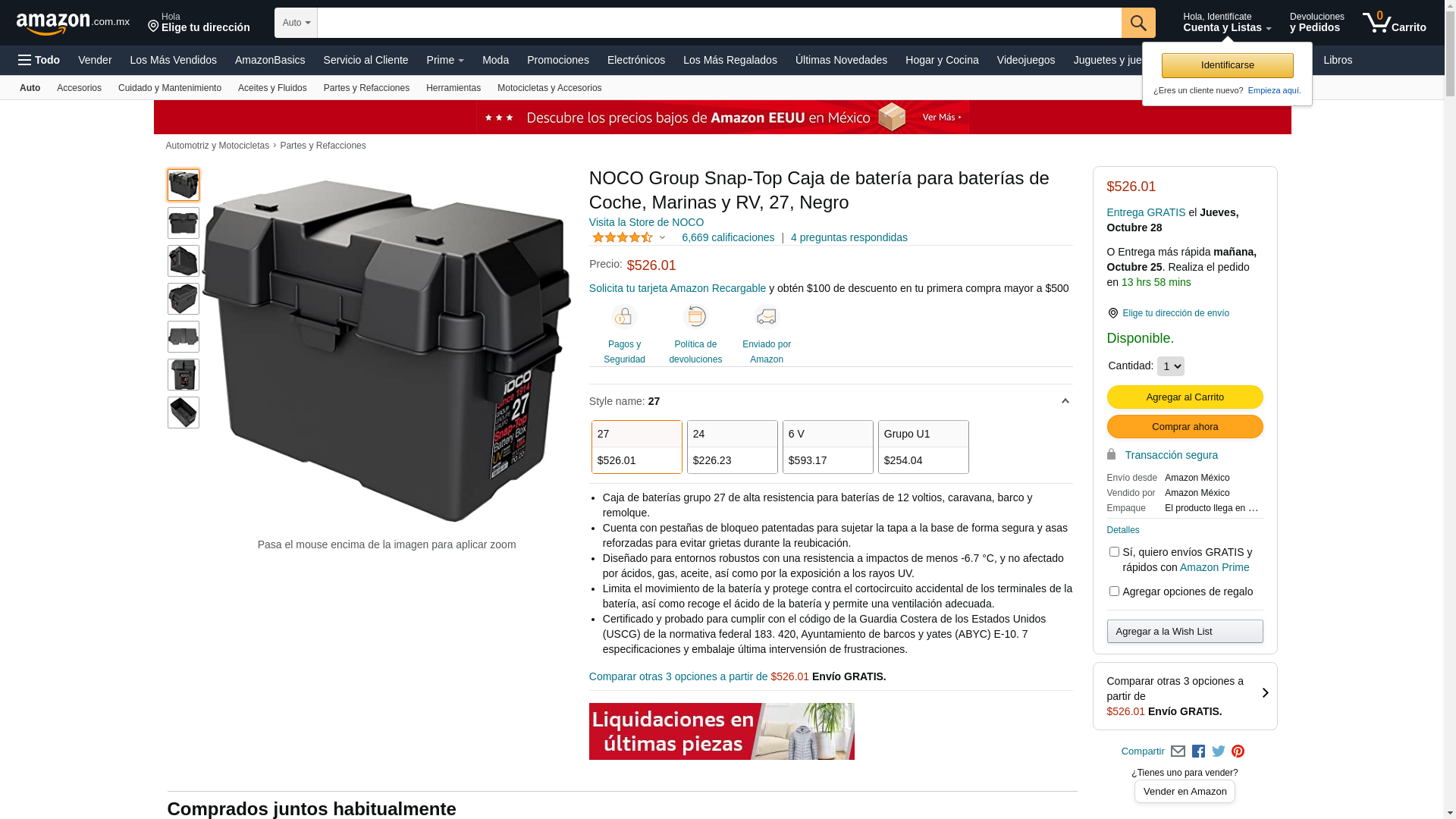Click the Enviado por Amazon icon
Screen dimensions: 1456x819
coord(767,316)
